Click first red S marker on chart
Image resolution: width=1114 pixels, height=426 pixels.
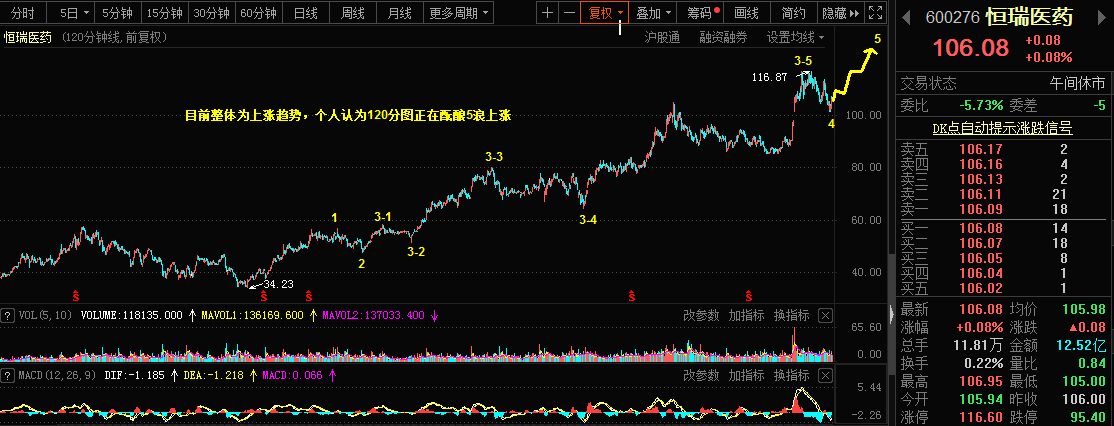(x=75, y=295)
